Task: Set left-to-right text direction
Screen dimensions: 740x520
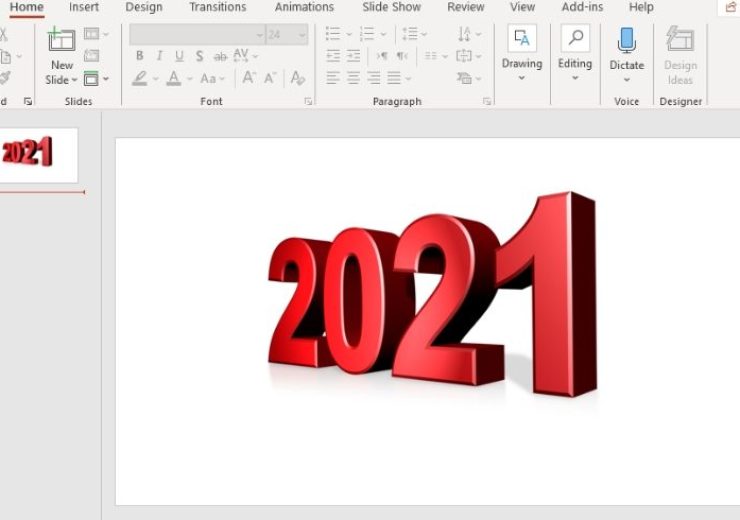Action: click(382, 56)
